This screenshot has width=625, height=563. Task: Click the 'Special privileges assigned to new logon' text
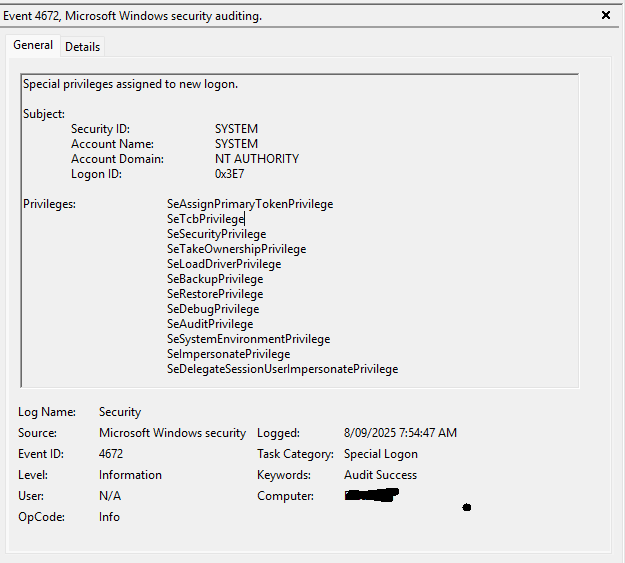coord(130,85)
